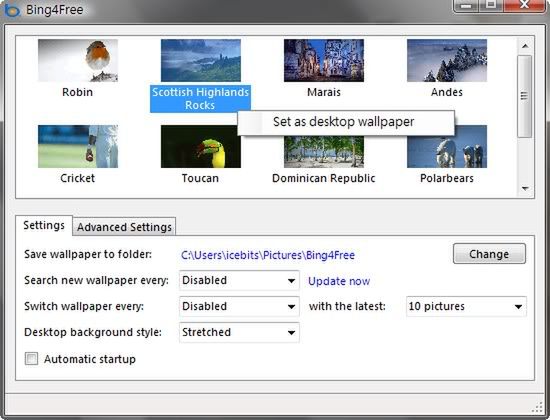Click the Change folder button
The image size is (550, 420).
pyautogui.click(x=489, y=254)
